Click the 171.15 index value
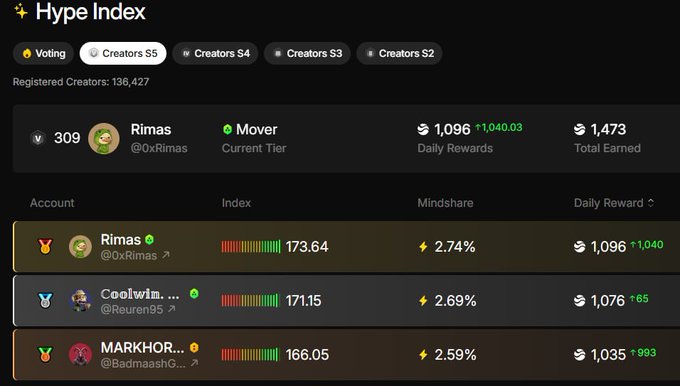The image size is (680, 386). point(304,301)
